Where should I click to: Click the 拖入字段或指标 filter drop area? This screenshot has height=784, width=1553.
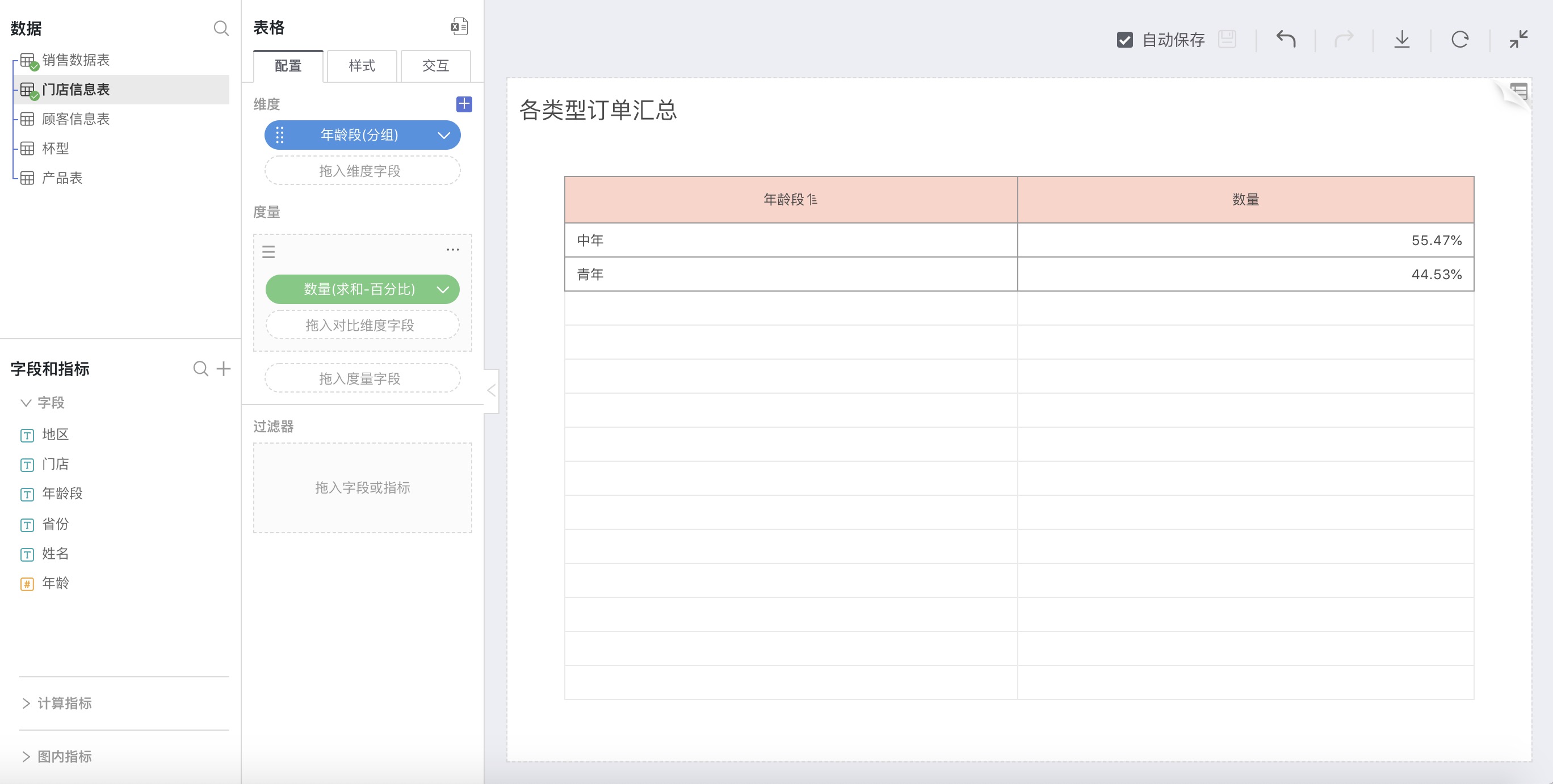click(x=362, y=487)
